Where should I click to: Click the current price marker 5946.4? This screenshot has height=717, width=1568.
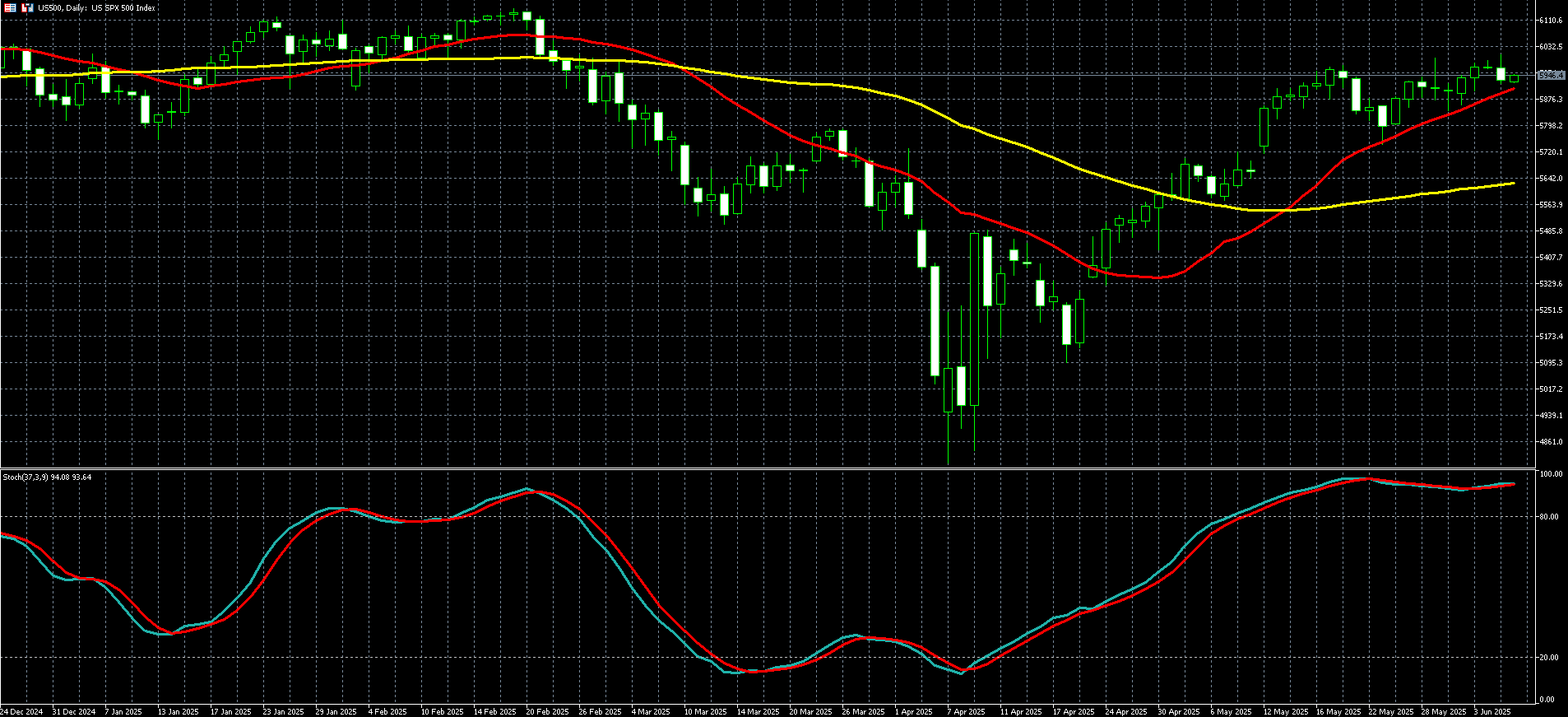tap(1551, 75)
